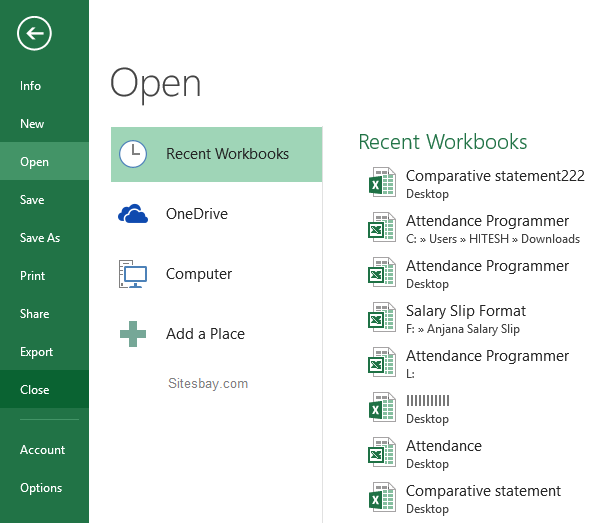Open the Print menu item
Screen dimensions: 599x523
coord(44,275)
